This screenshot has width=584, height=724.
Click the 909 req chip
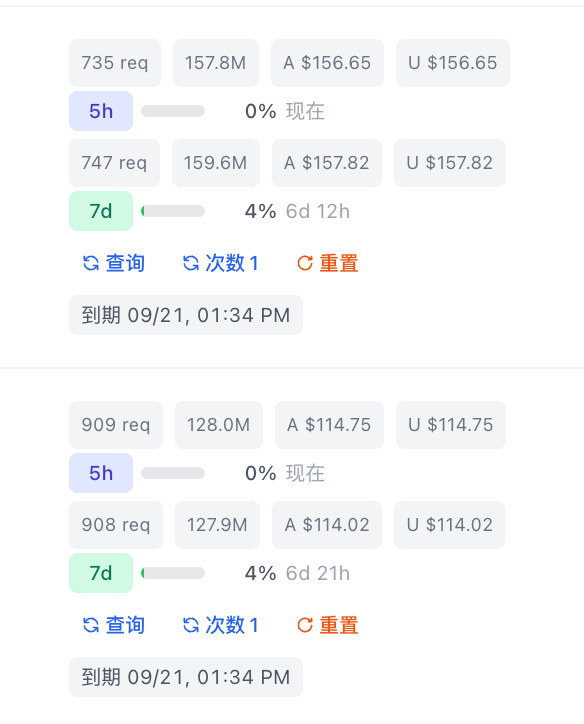pos(116,425)
